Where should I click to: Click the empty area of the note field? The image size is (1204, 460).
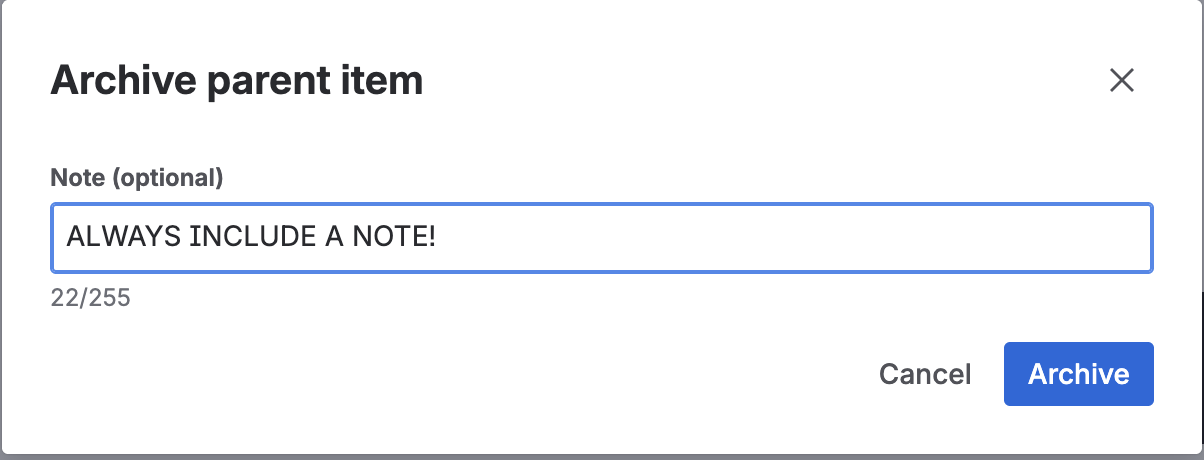click(x=800, y=237)
